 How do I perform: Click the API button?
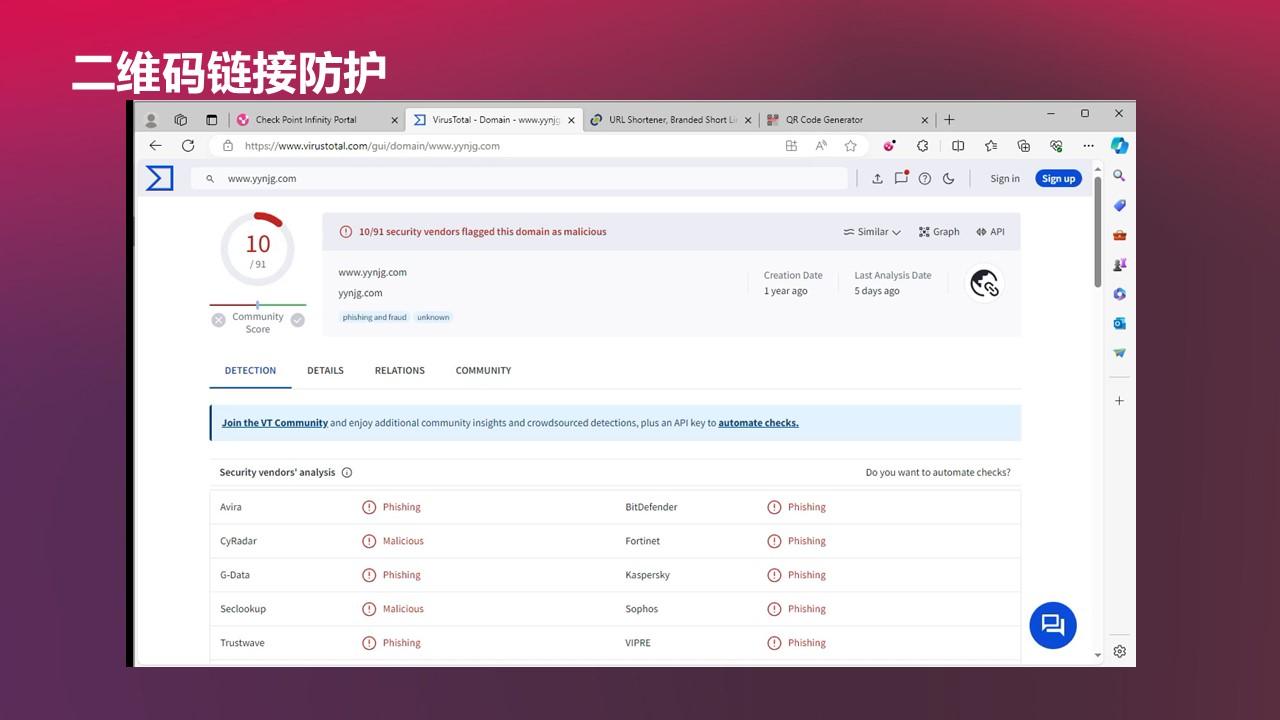click(x=990, y=232)
